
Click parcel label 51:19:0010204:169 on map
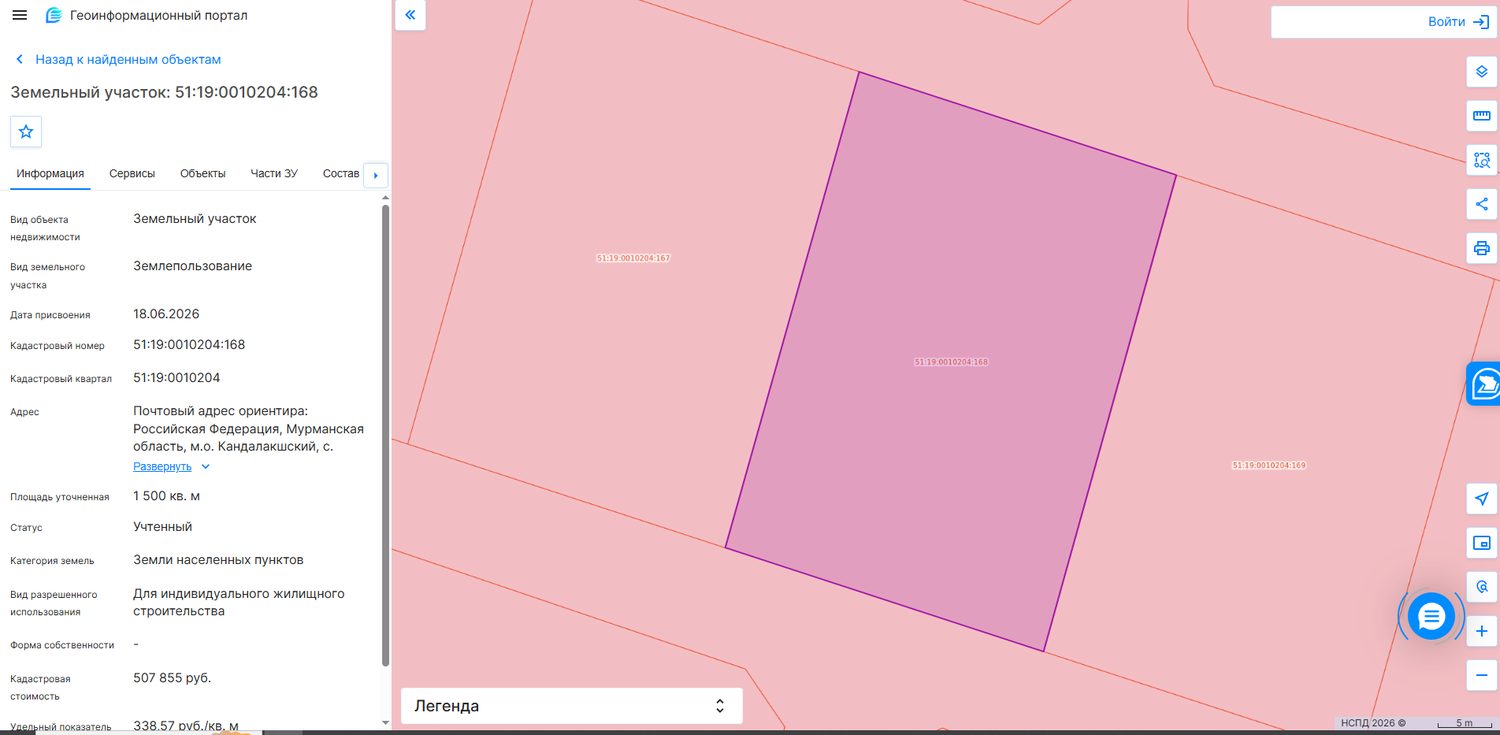click(x=1269, y=465)
